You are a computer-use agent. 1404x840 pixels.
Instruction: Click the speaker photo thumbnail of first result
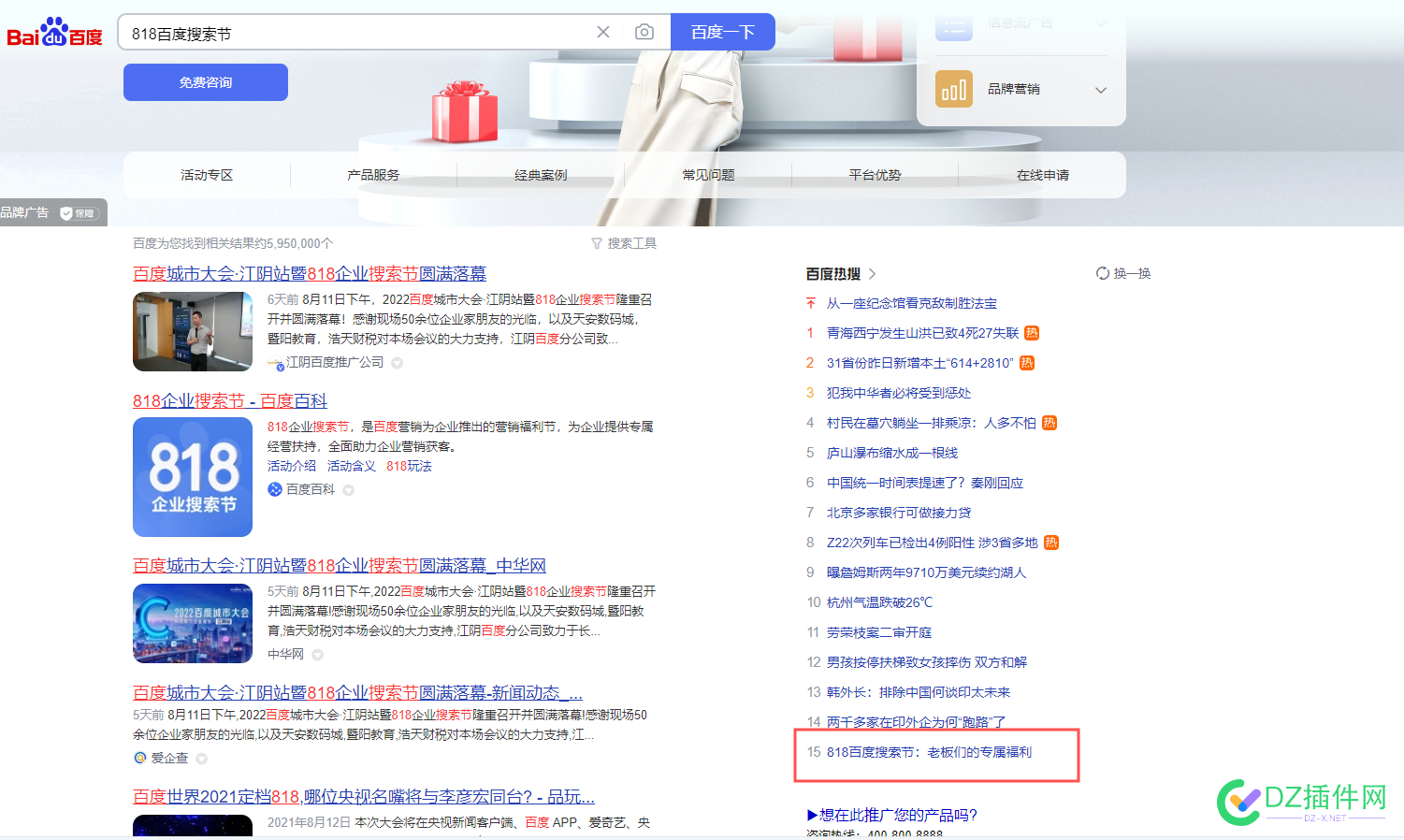193,331
